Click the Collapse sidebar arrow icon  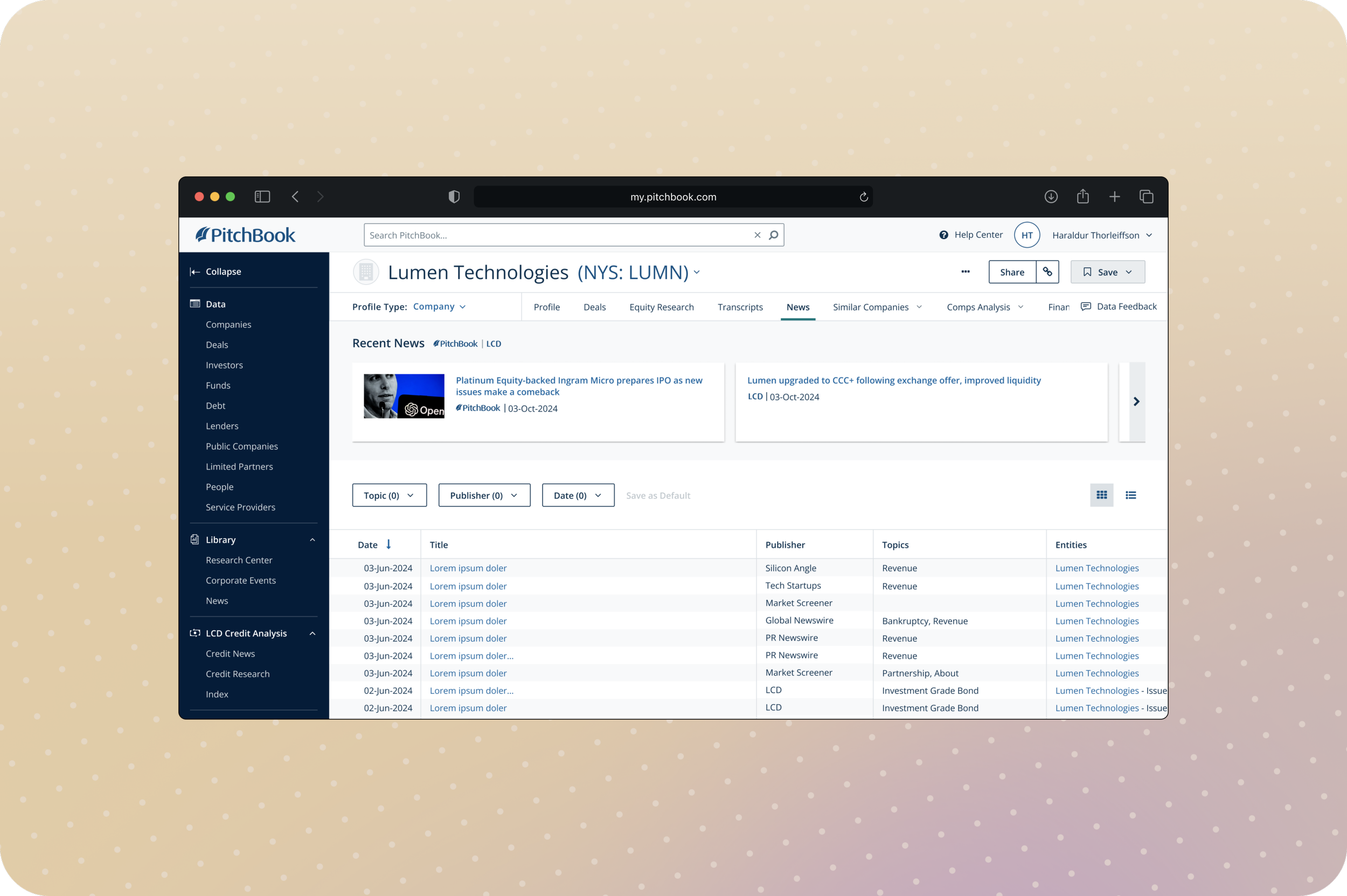[195, 272]
